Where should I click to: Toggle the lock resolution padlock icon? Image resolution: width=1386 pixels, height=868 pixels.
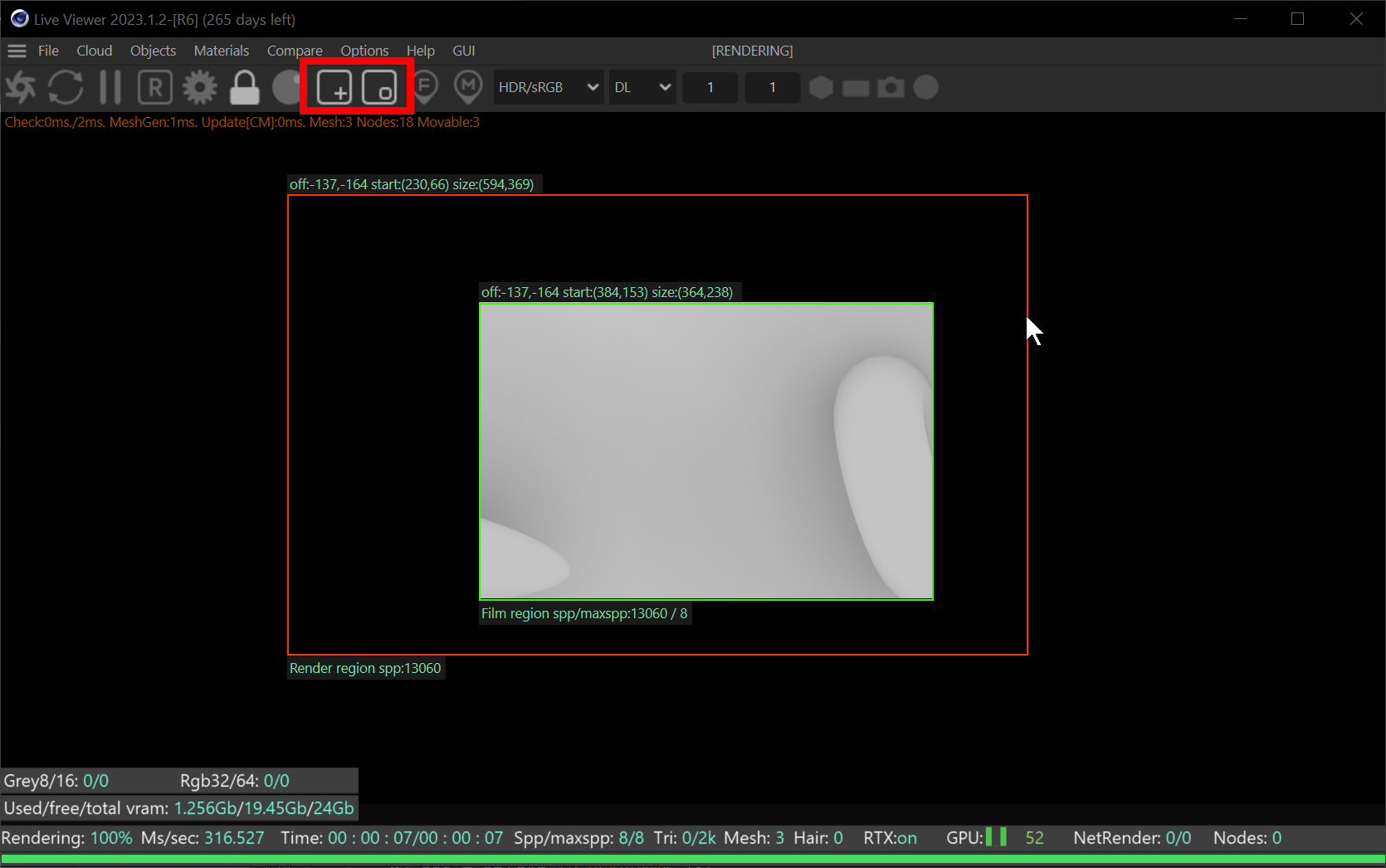click(245, 87)
